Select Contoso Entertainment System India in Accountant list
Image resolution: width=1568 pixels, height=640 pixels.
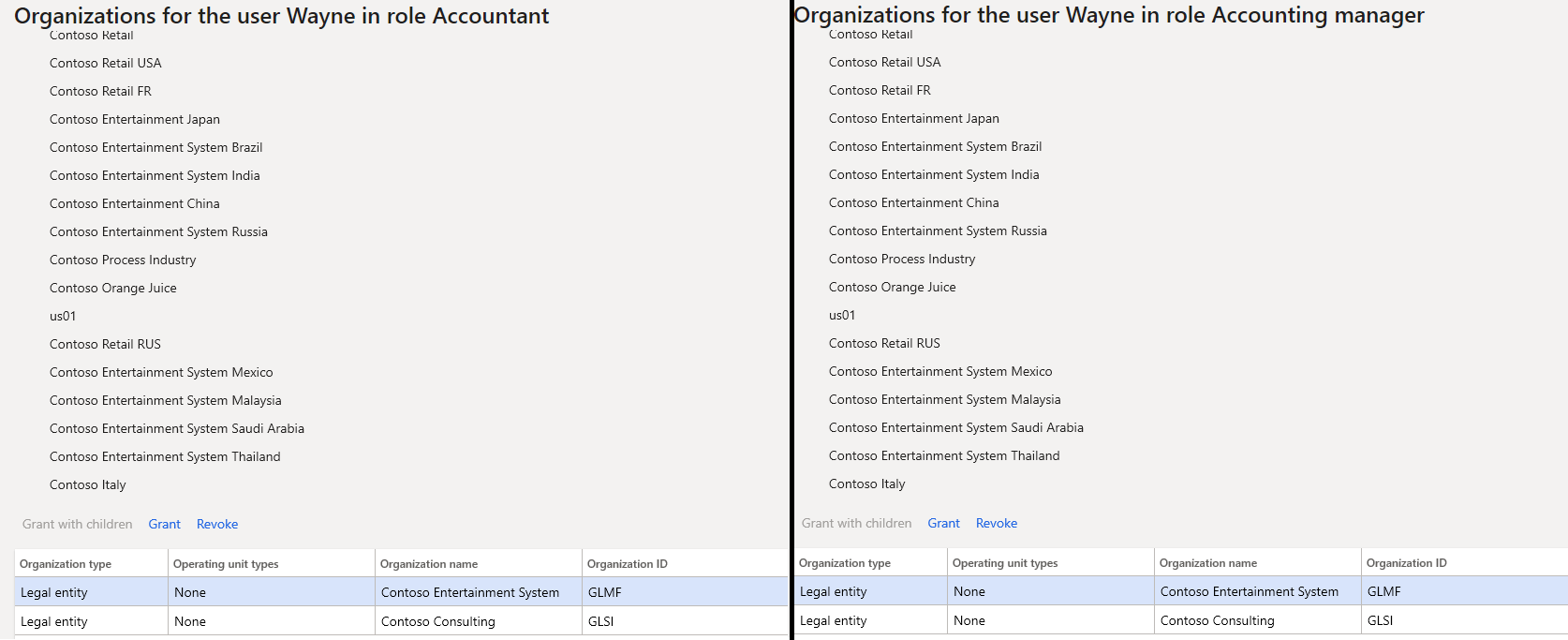(x=155, y=175)
